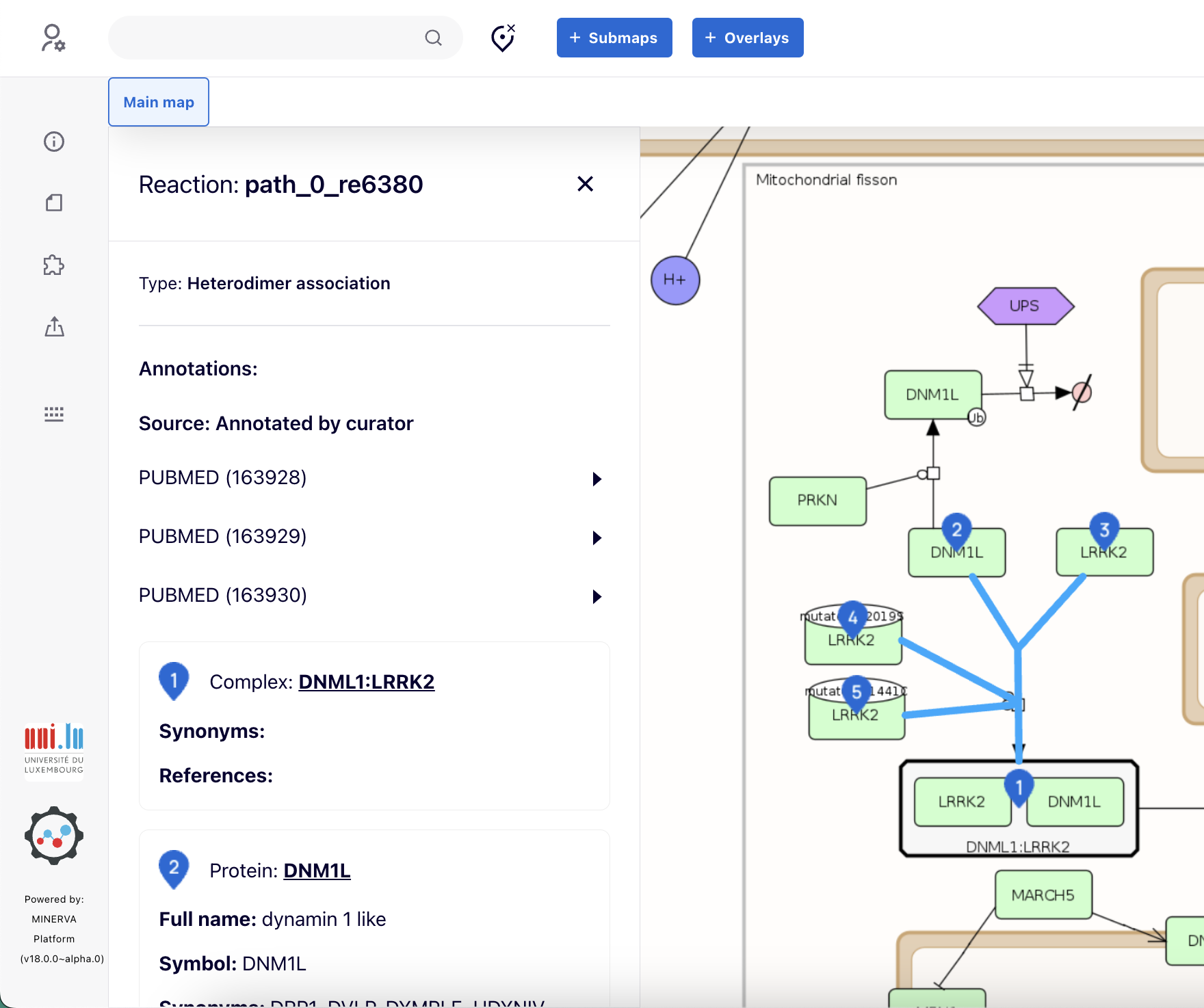Open the legend keyboard icon

[54, 414]
